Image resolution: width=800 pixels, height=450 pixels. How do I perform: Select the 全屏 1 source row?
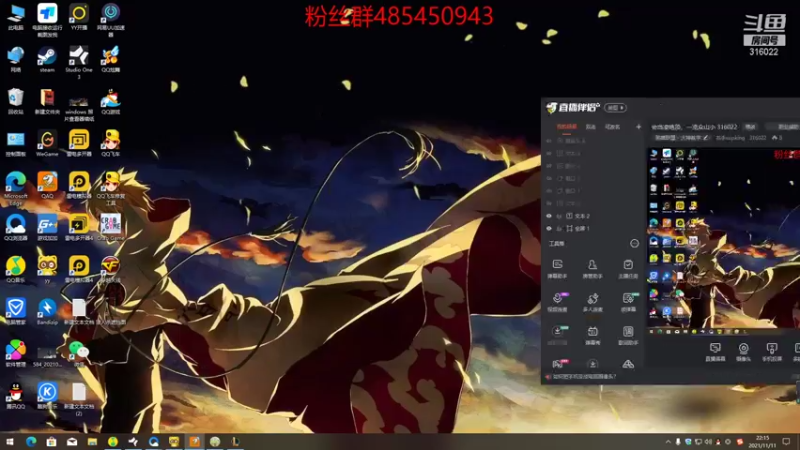point(592,229)
